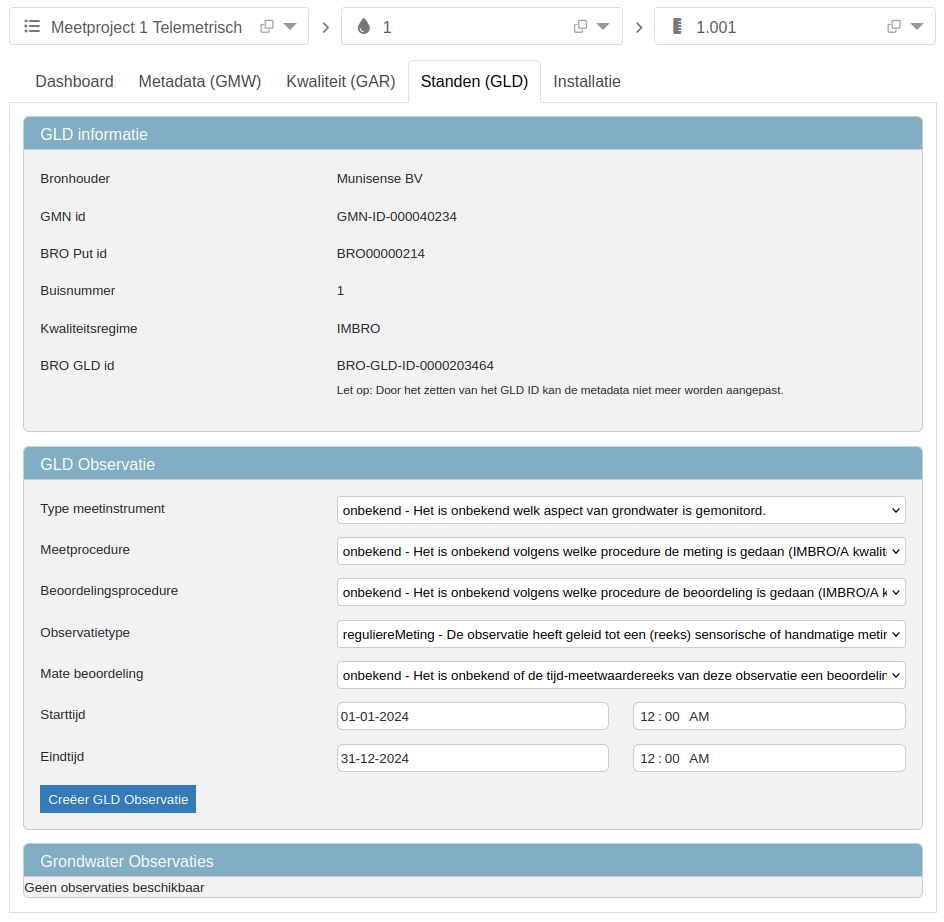The width and height of the screenshot is (944, 922).
Task: Select the Installatie tab
Action: 587,82
